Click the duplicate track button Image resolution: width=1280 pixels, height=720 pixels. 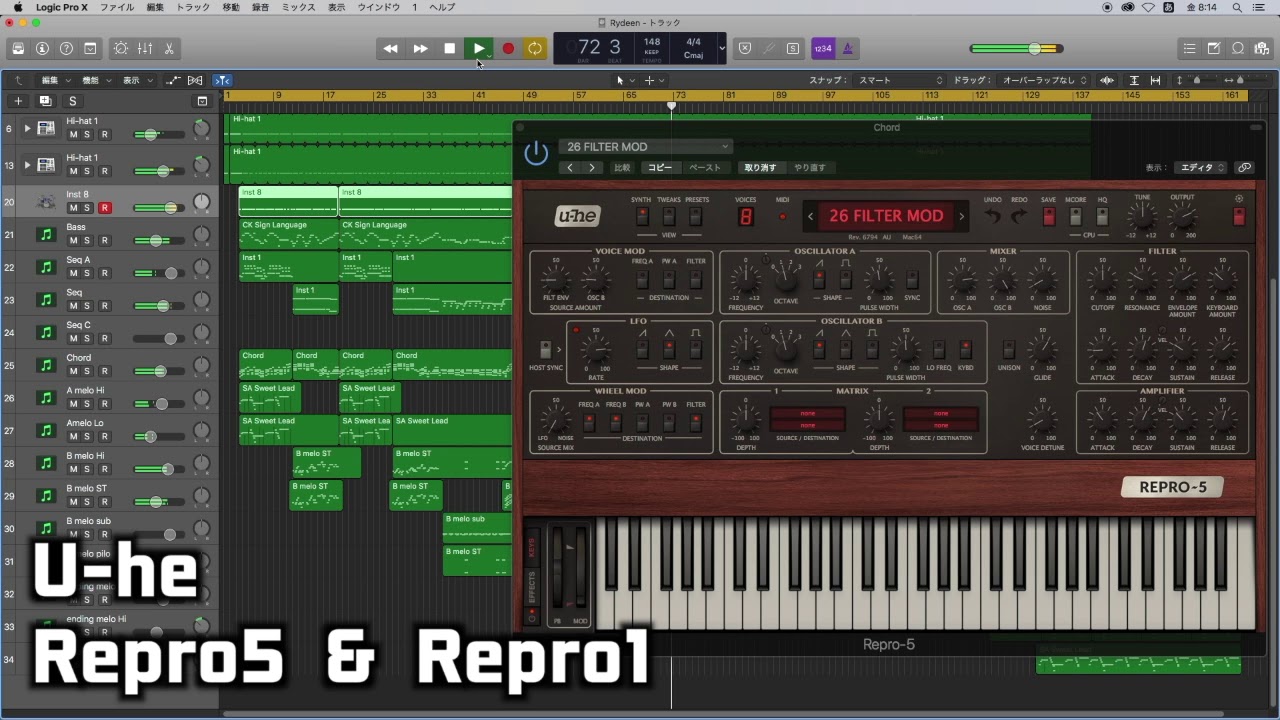[45, 101]
